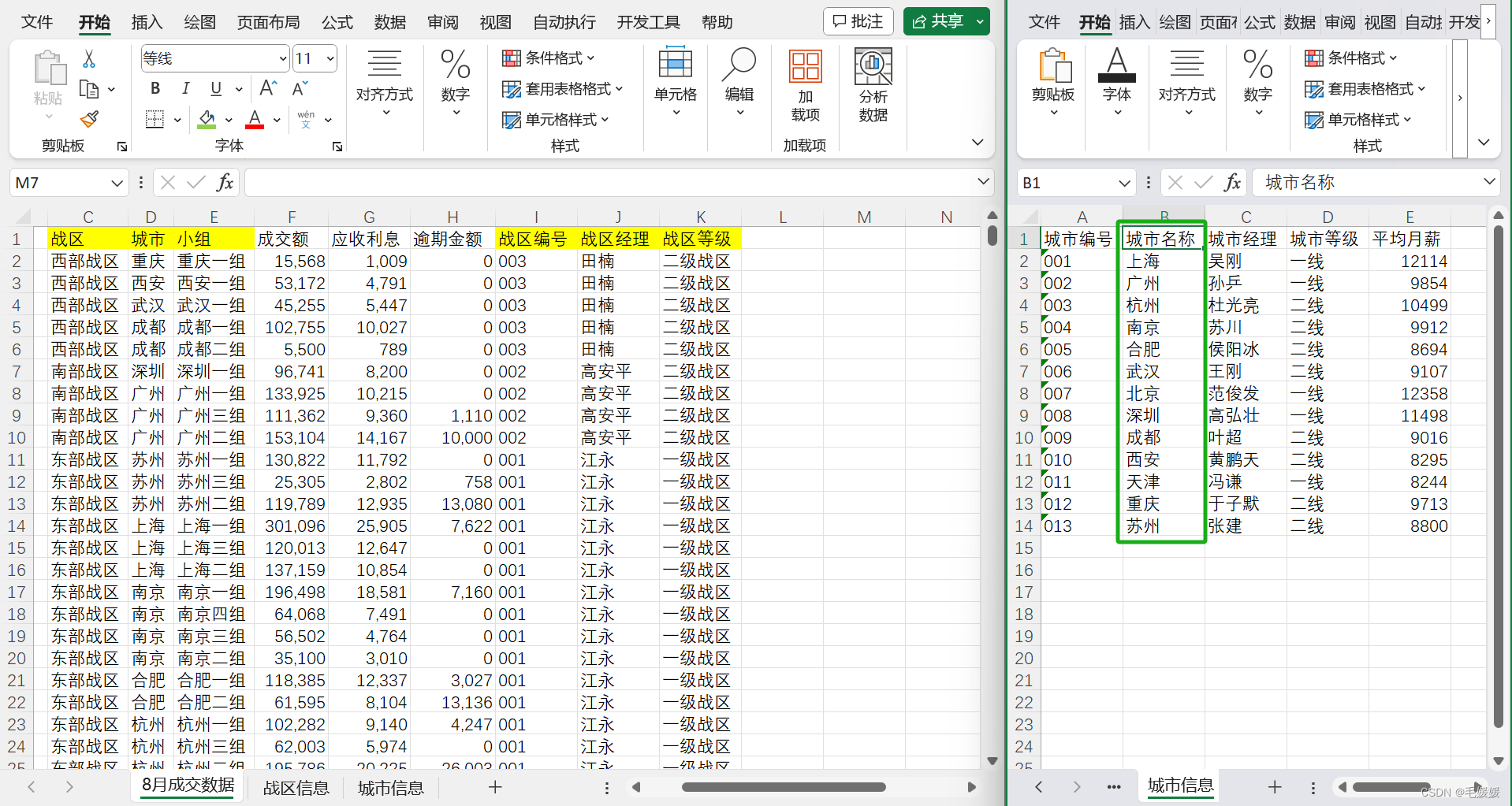Click the green 共享 share button
The width and height of the screenshot is (1512, 806).
(938, 21)
